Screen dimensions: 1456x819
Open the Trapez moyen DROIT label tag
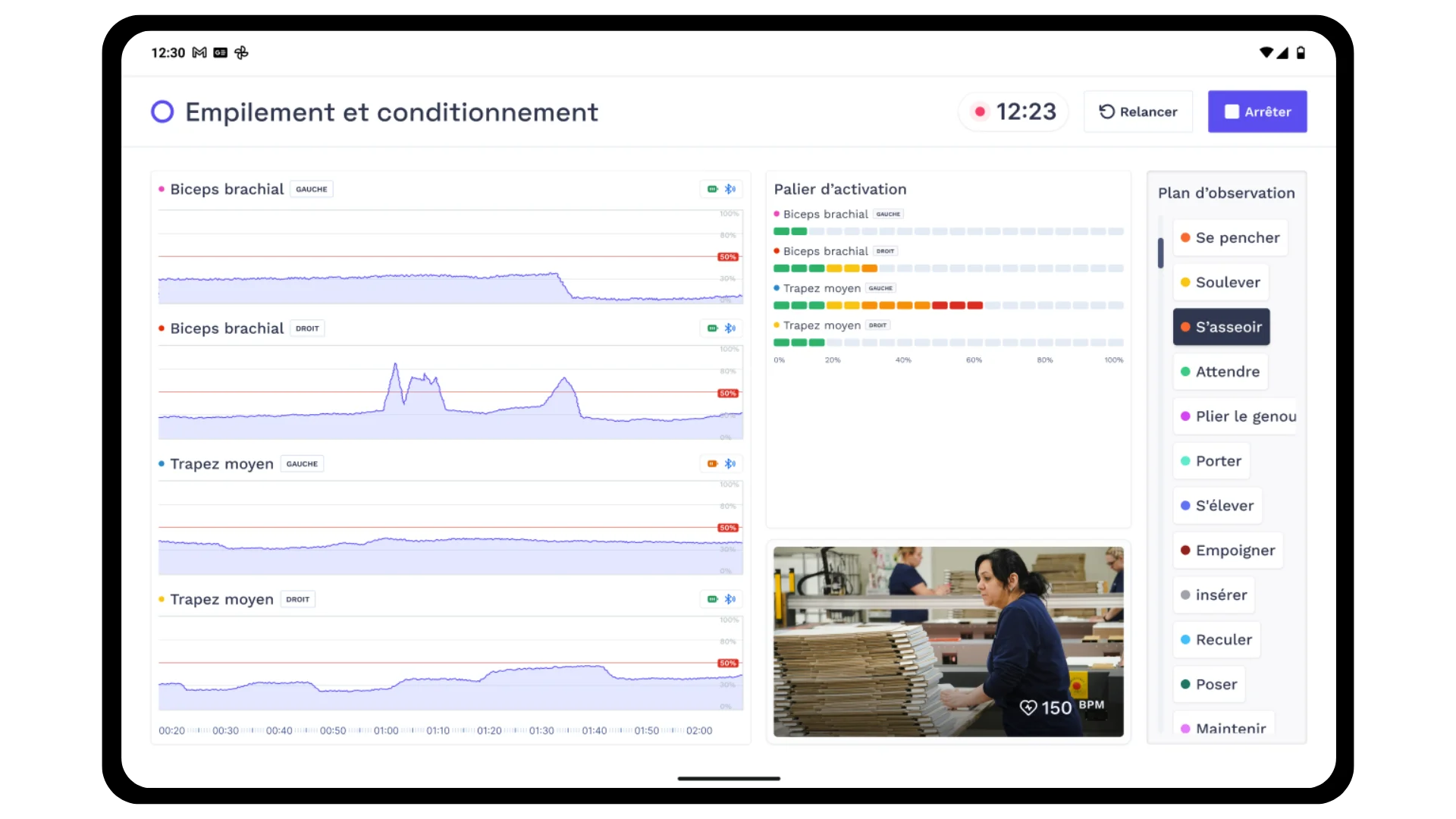(297, 598)
